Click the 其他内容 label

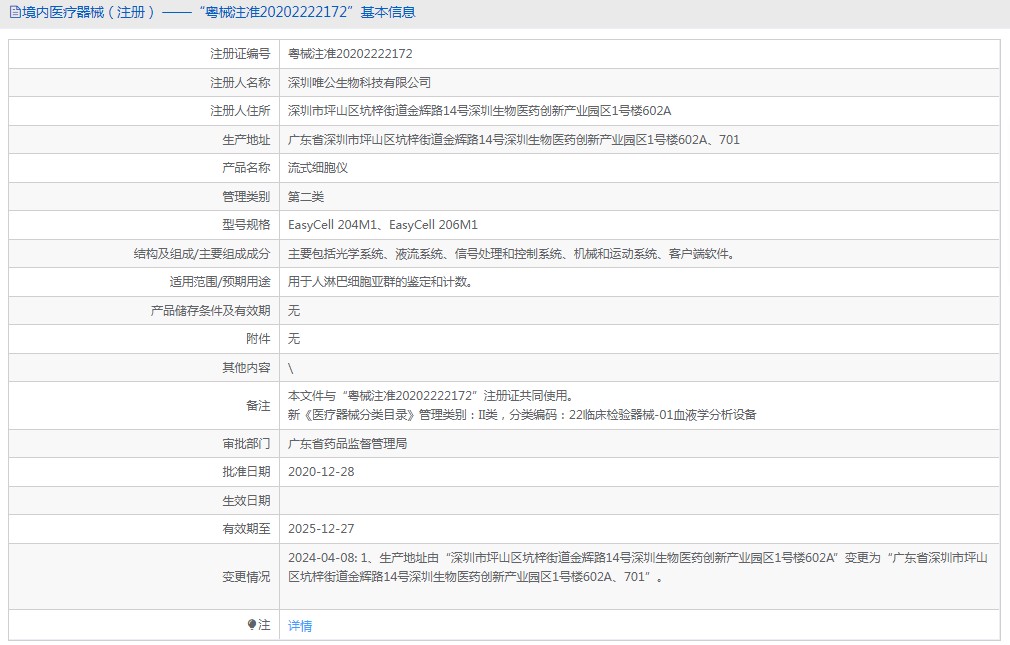click(x=246, y=367)
